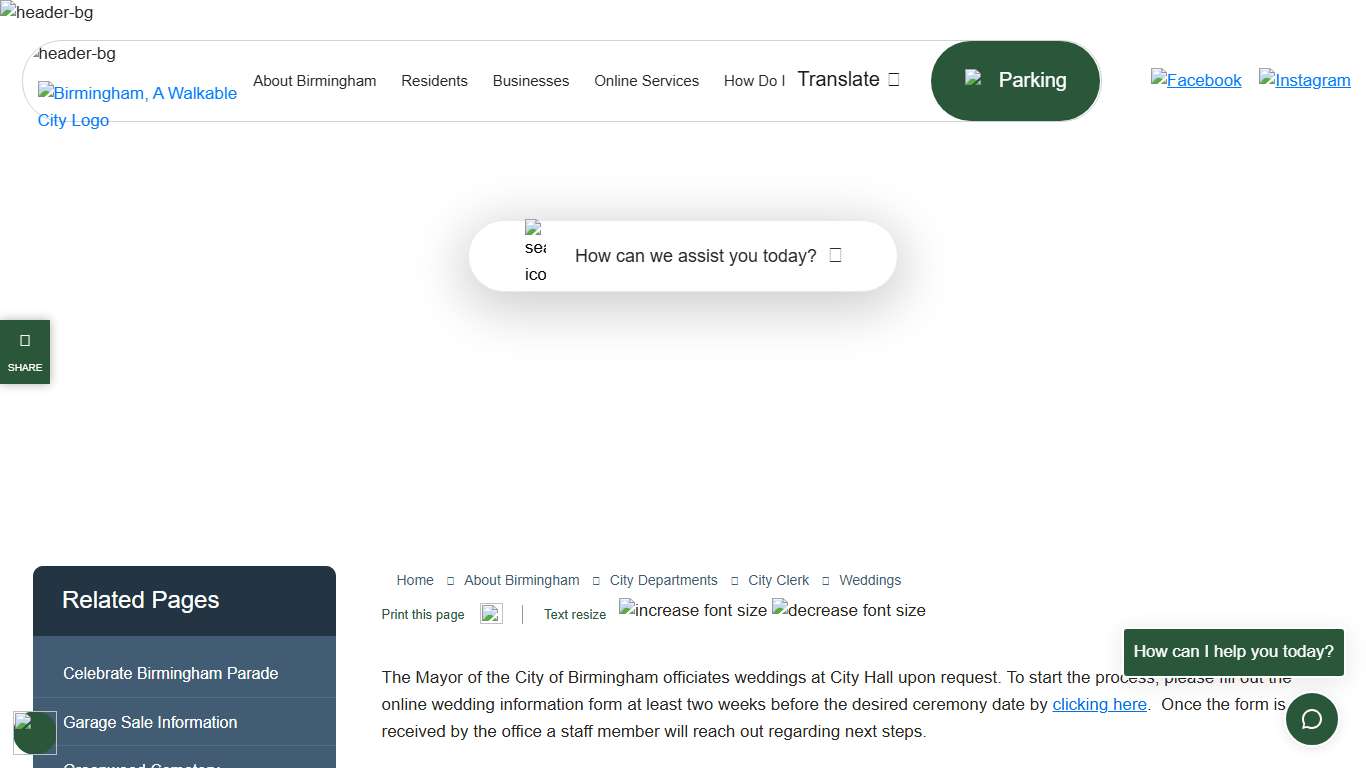Click the print page icon

click(491, 614)
